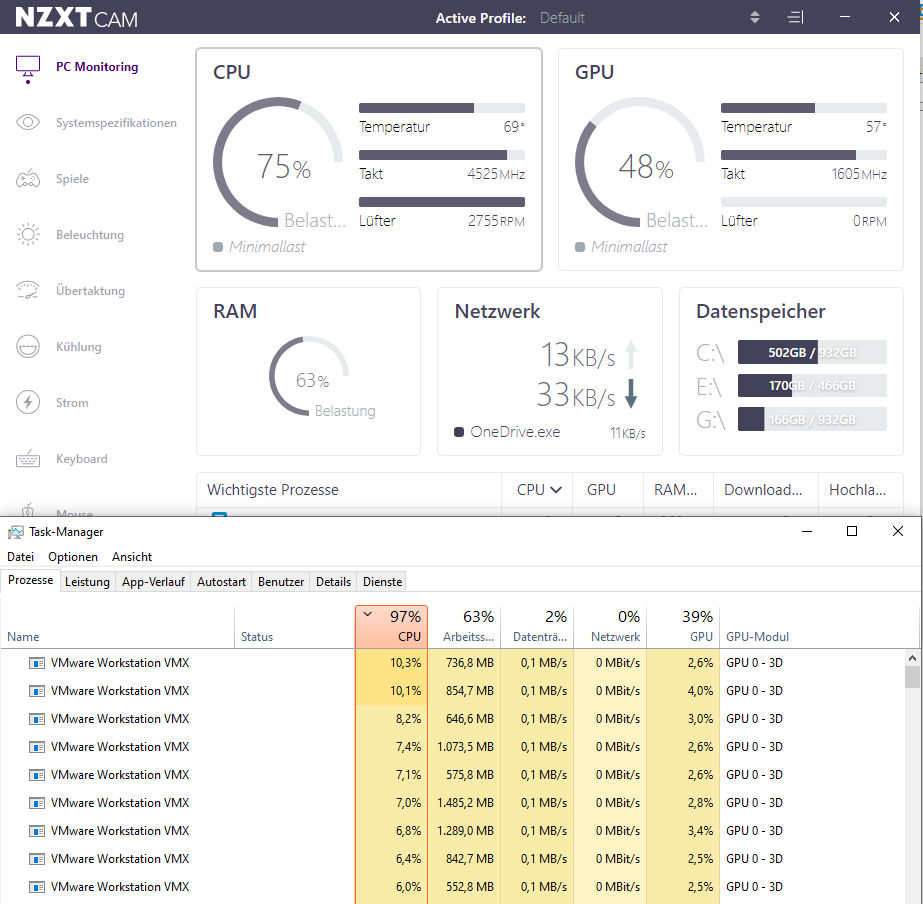Select the Beleuchtung sun icon
This screenshot has height=904, width=923.
[28, 234]
